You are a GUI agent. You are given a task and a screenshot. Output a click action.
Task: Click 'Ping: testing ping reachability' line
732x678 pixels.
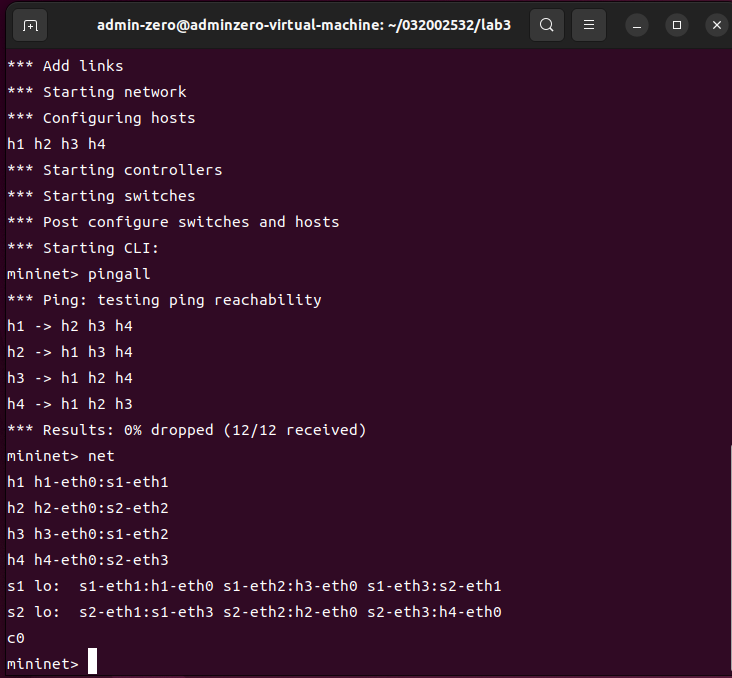[164, 300]
